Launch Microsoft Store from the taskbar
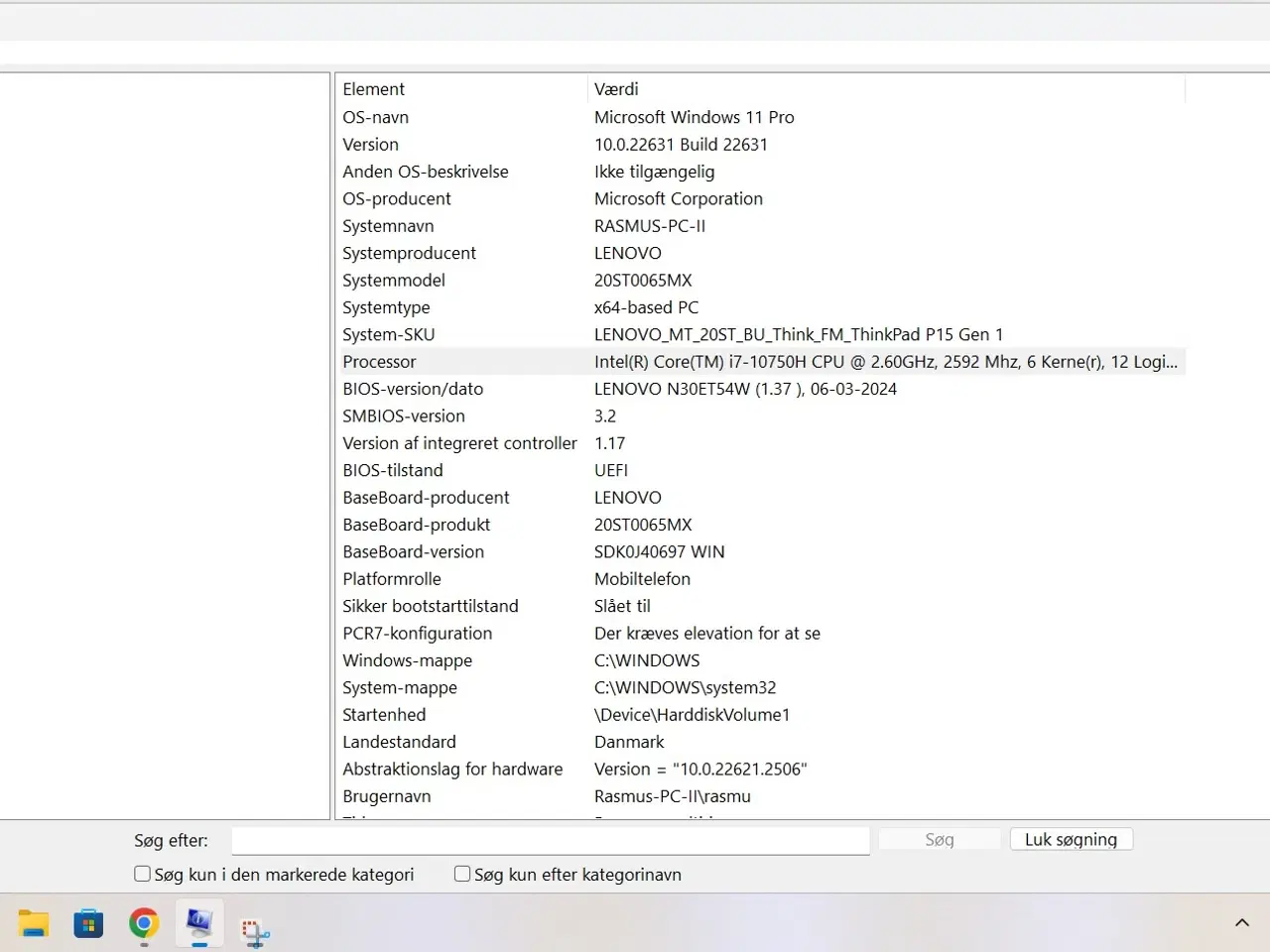This screenshot has width=1270, height=952. pos(88,923)
